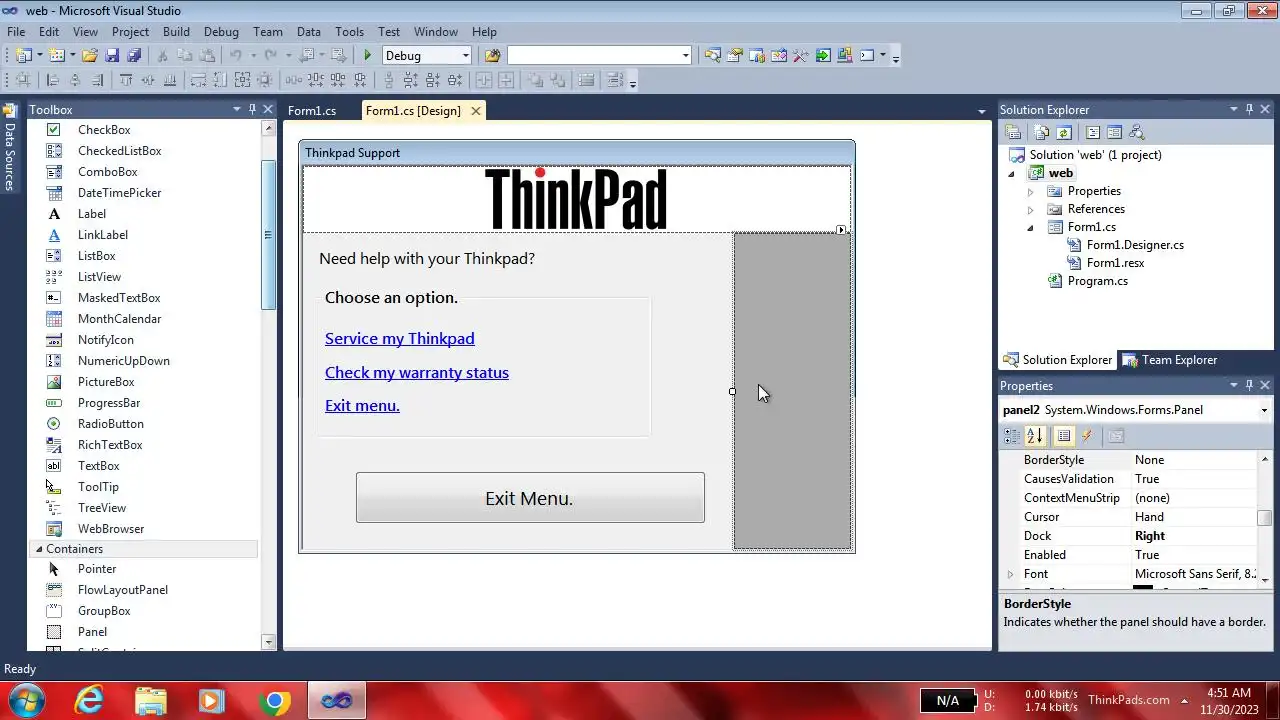Click the Properties grid scrollbar thumb

click(1265, 518)
